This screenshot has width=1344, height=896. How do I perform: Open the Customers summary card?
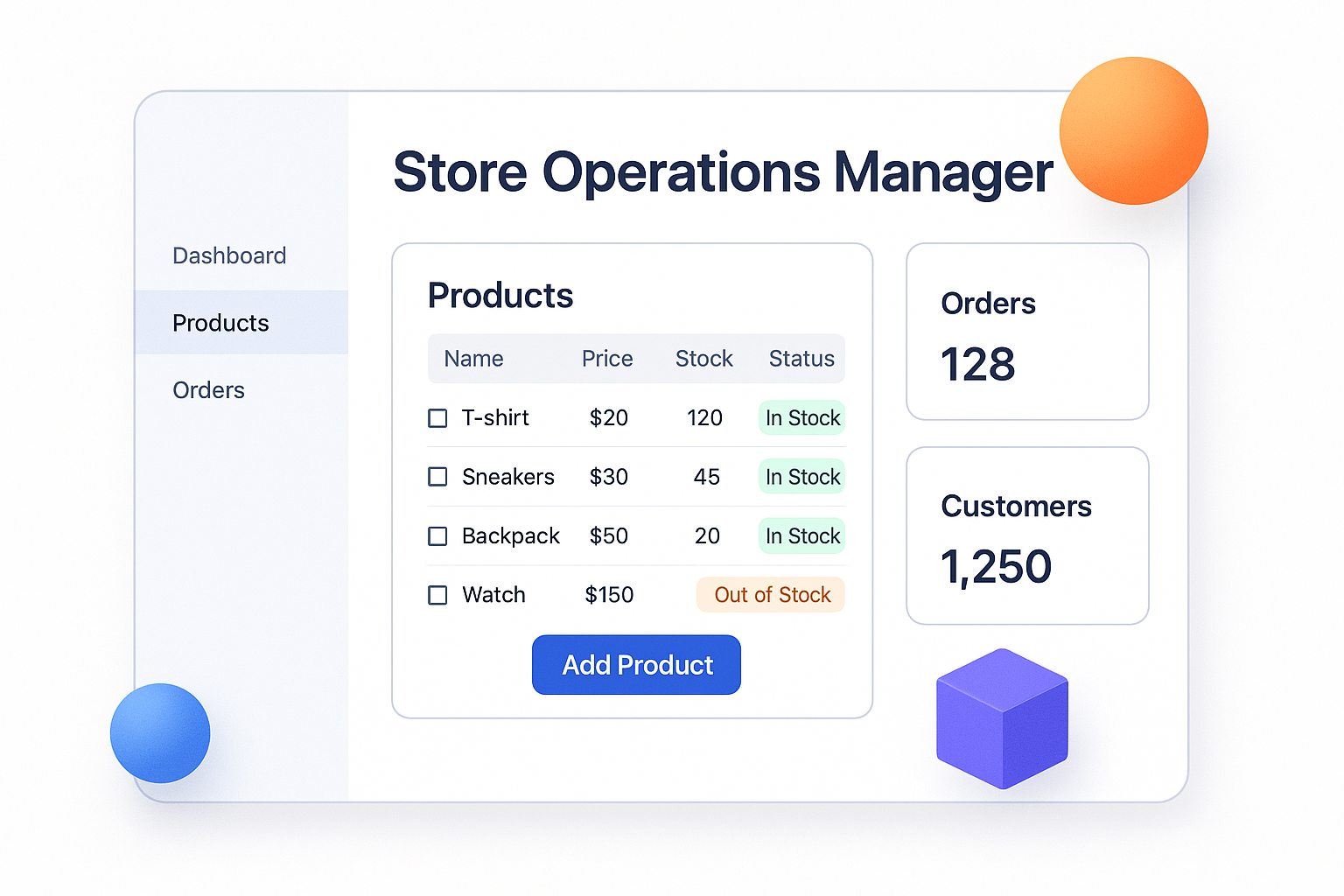pyautogui.click(x=1027, y=536)
